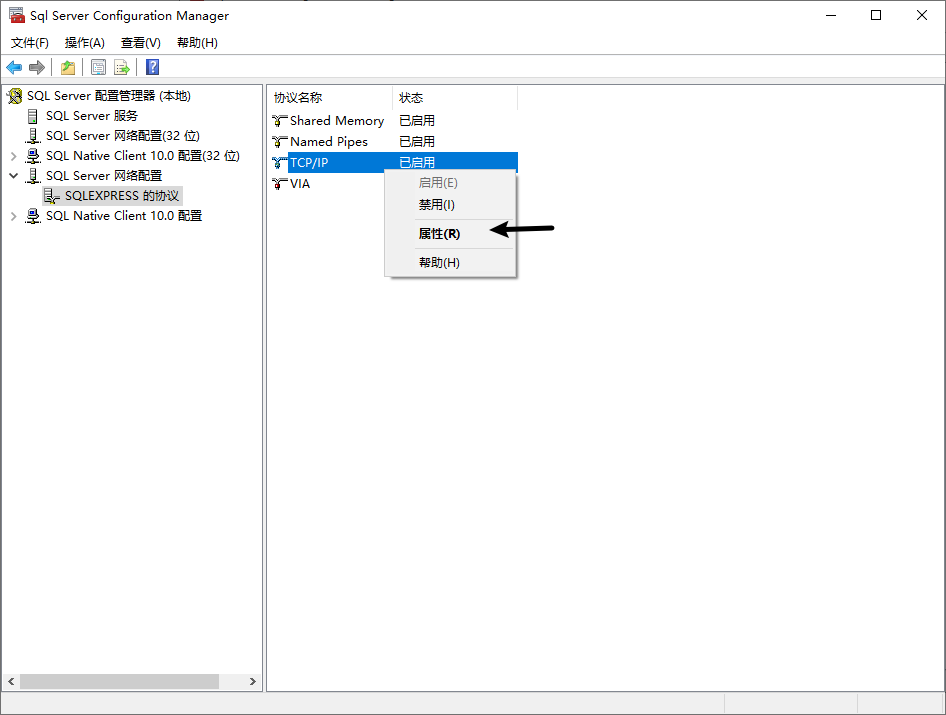Open the 文件(F) menu
Viewport: 946px width, 715px height.
[30, 43]
